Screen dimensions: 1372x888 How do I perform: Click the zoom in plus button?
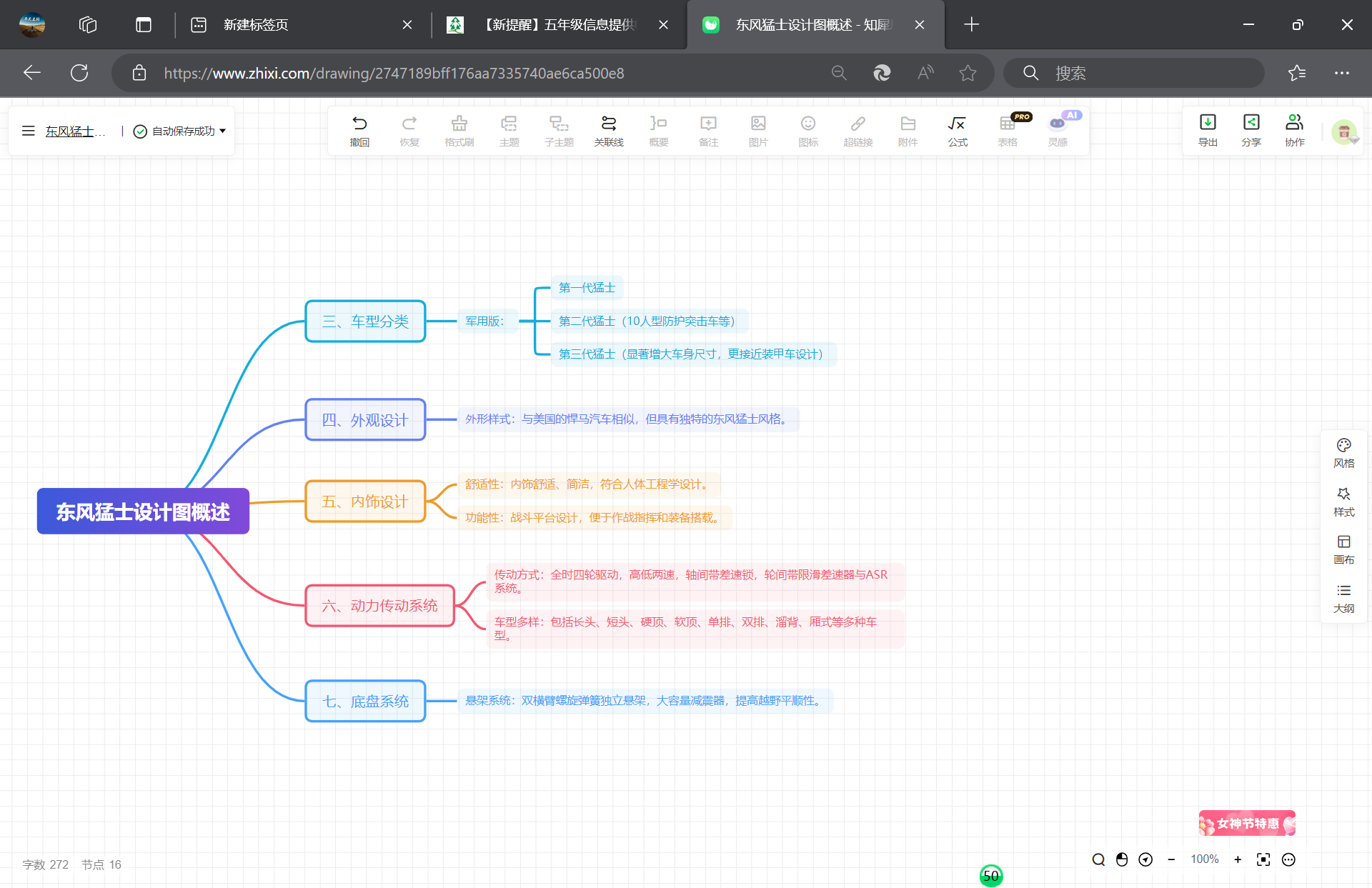click(x=1238, y=859)
